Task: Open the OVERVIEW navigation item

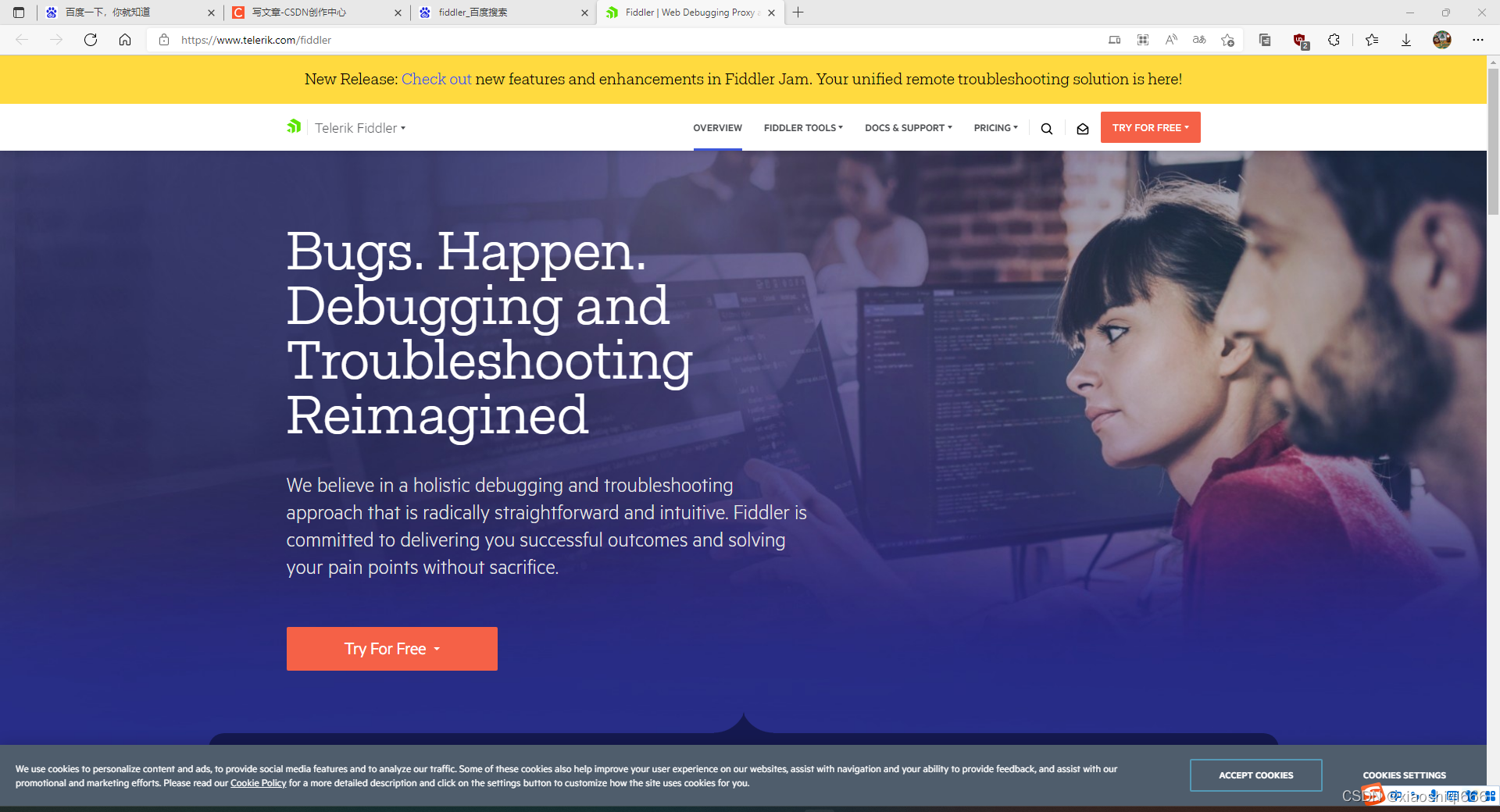Action: click(x=717, y=128)
